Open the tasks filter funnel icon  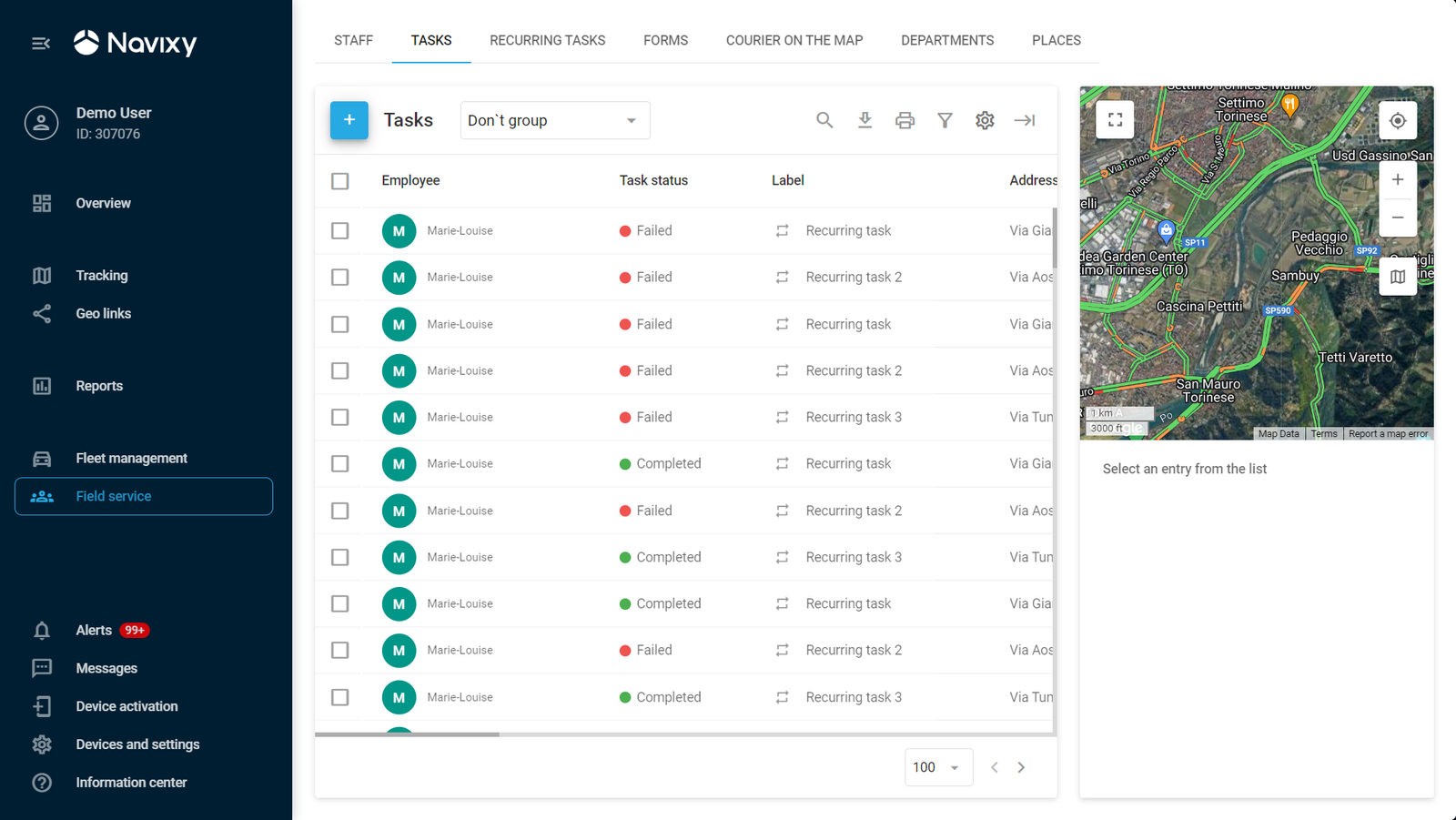945,120
